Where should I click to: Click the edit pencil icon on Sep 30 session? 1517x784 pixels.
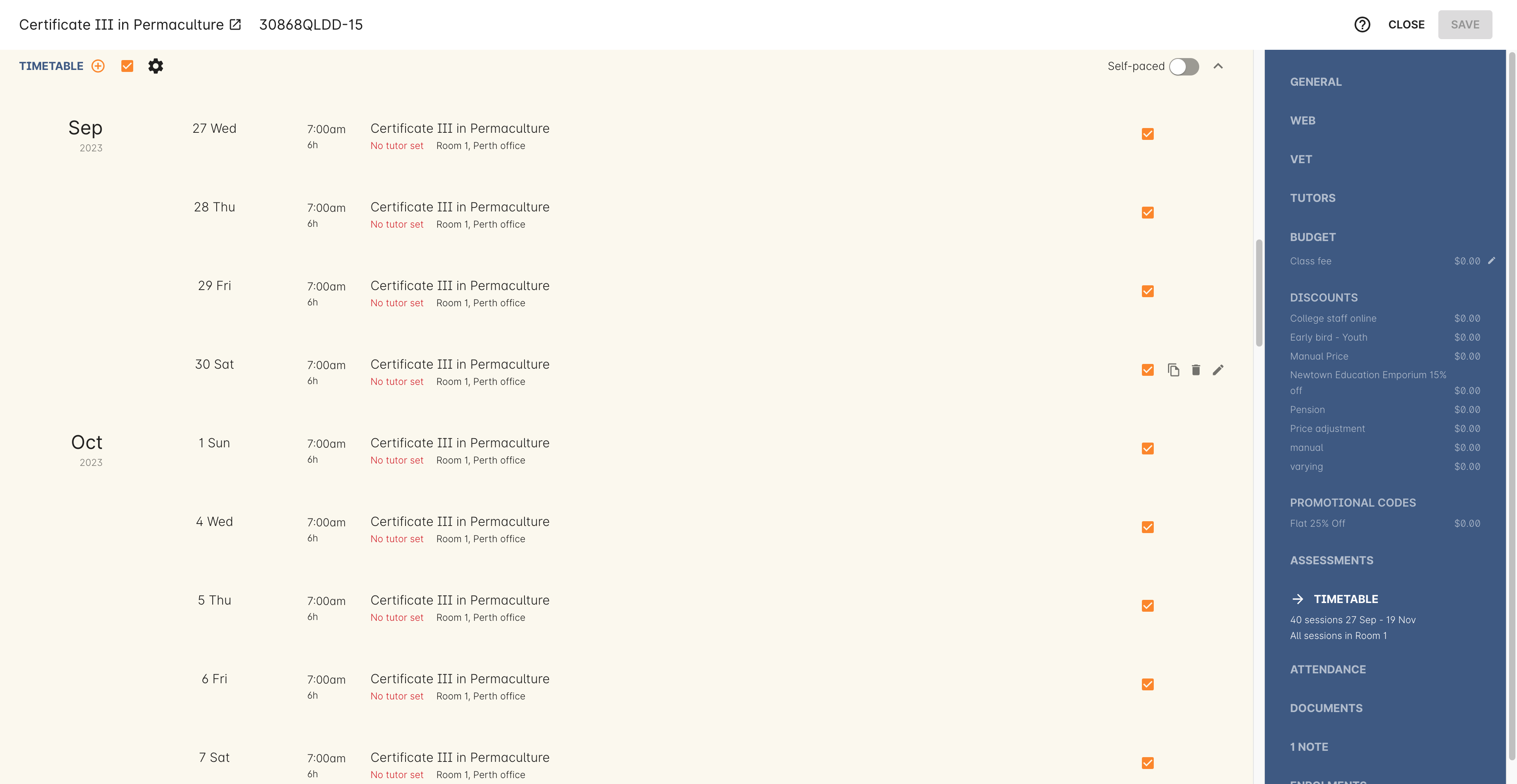click(1219, 369)
